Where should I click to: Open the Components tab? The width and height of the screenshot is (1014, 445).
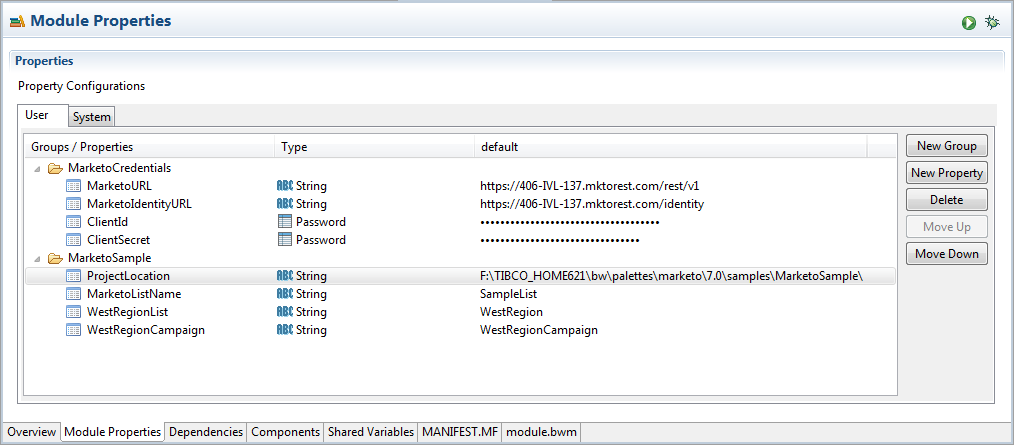pos(285,432)
